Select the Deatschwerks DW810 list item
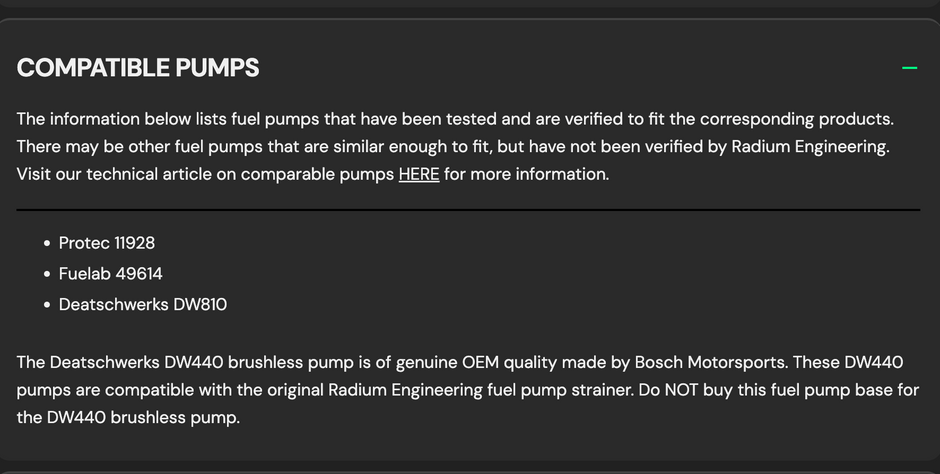This screenshot has height=474, width=940. pyautogui.click(x=143, y=304)
